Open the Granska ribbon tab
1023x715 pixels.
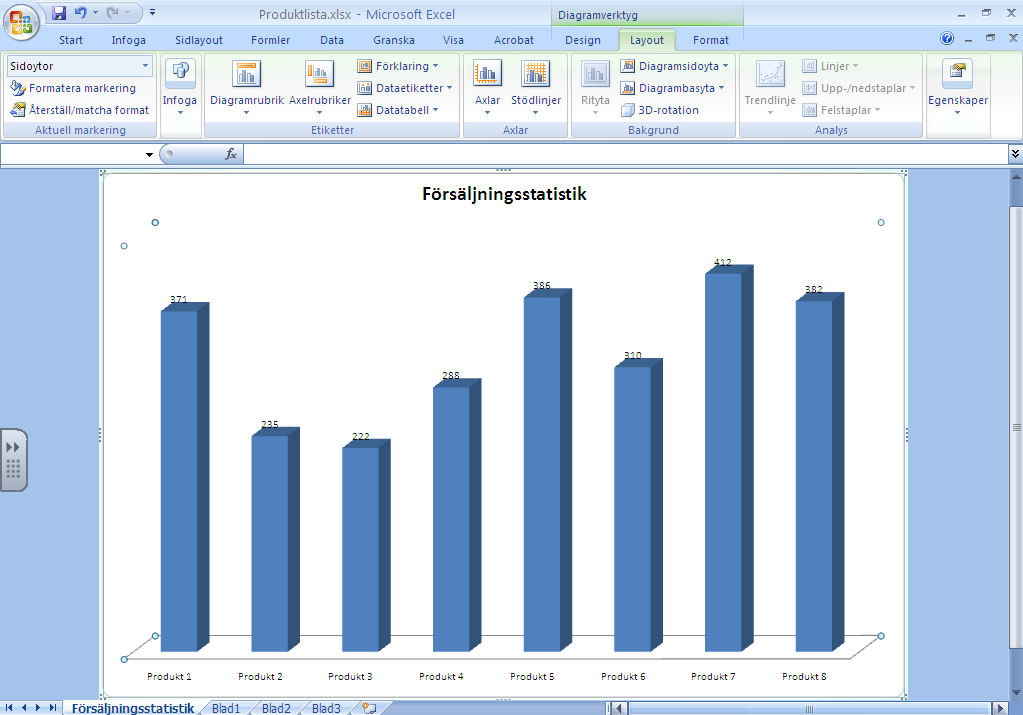click(x=393, y=40)
